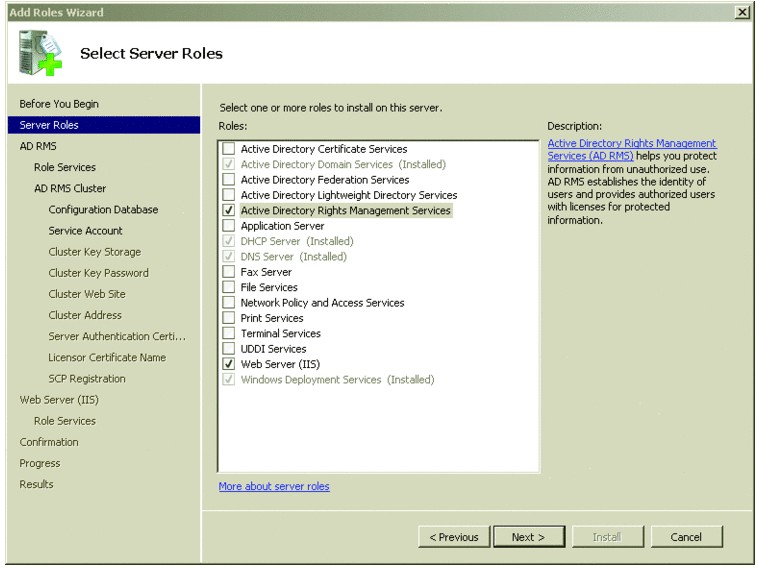Click 'Active Directory Domain Services (Installed)' row text
Screen dimensions: 758x568
[x=343, y=164]
